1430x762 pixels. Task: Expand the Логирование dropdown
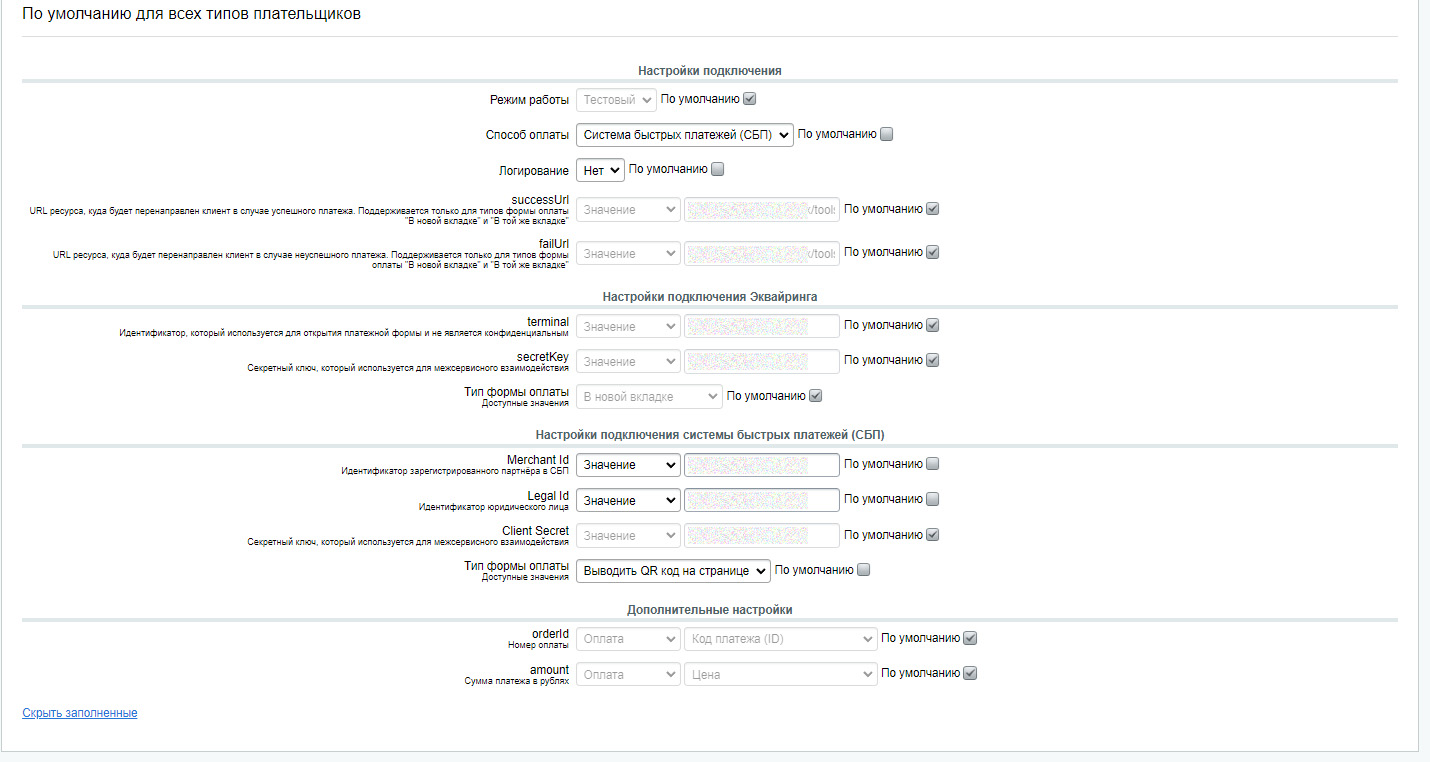click(x=600, y=170)
